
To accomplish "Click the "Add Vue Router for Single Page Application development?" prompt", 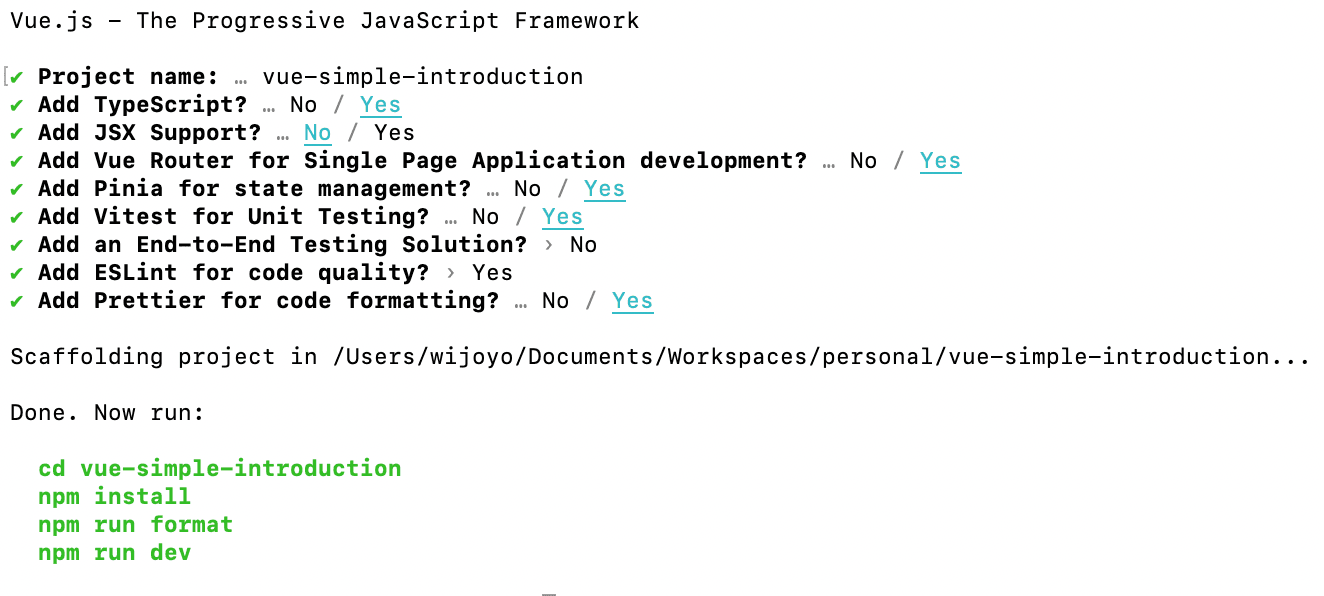I will (x=422, y=161).
